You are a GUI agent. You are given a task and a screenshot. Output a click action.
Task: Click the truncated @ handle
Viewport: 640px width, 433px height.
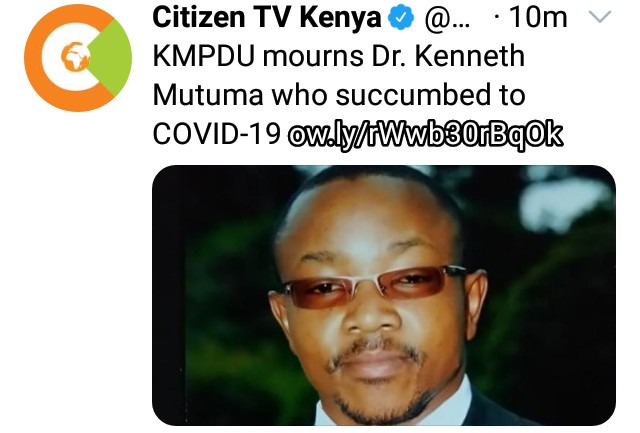(447, 19)
